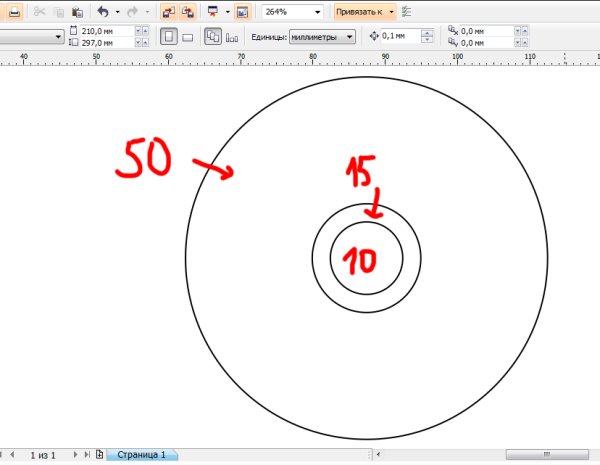The height and width of the screenshot is (465, 600).
Task: Click the Paste clipboard icon
Action: (77, 12)
